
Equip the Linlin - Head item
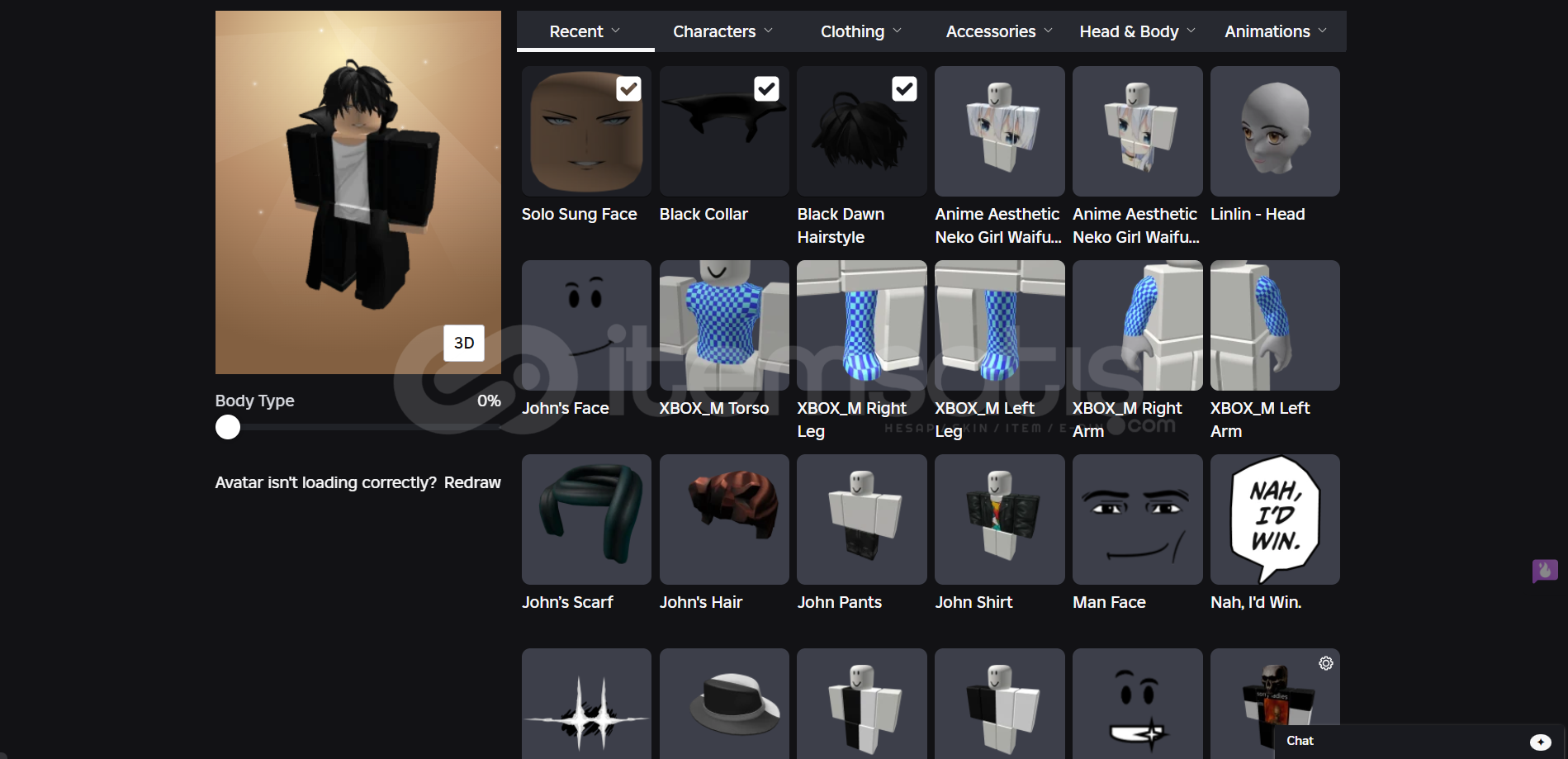tap(1275, 131)
